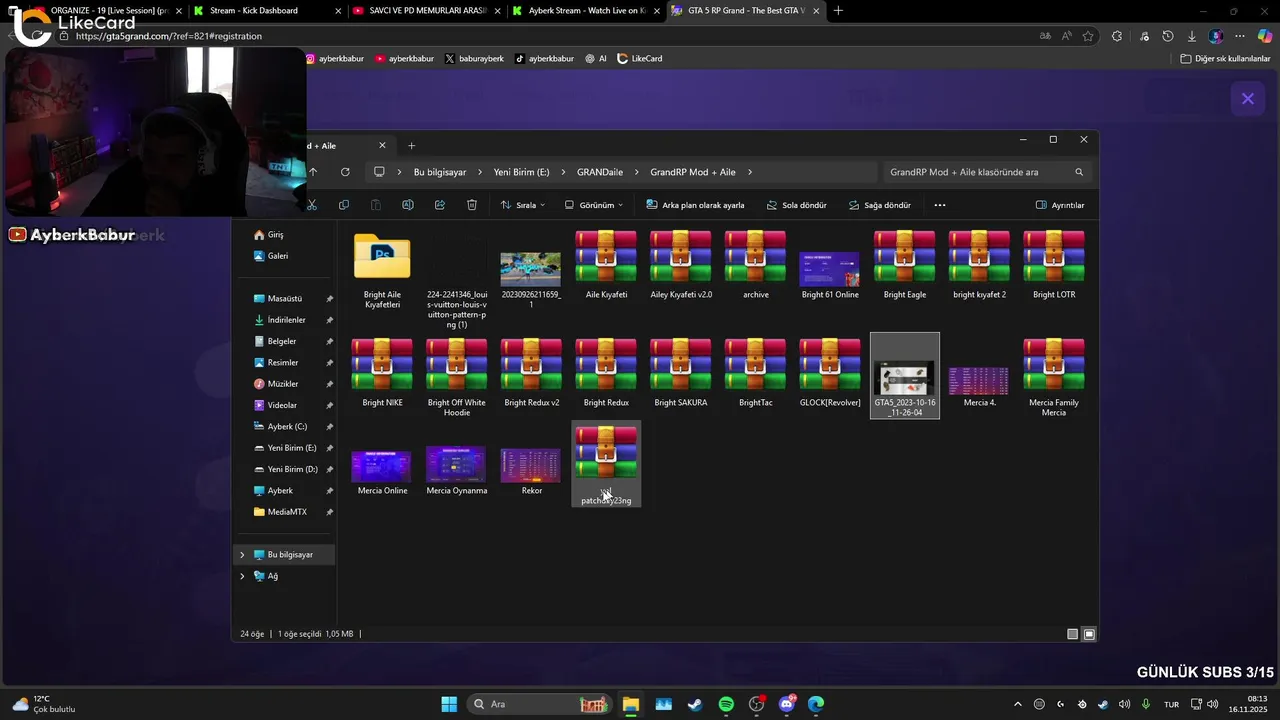Click the breadcrumb chevron after Bu bilgisayar
This screenshot has width=1280, height=720.
click(x=480, y=172)
